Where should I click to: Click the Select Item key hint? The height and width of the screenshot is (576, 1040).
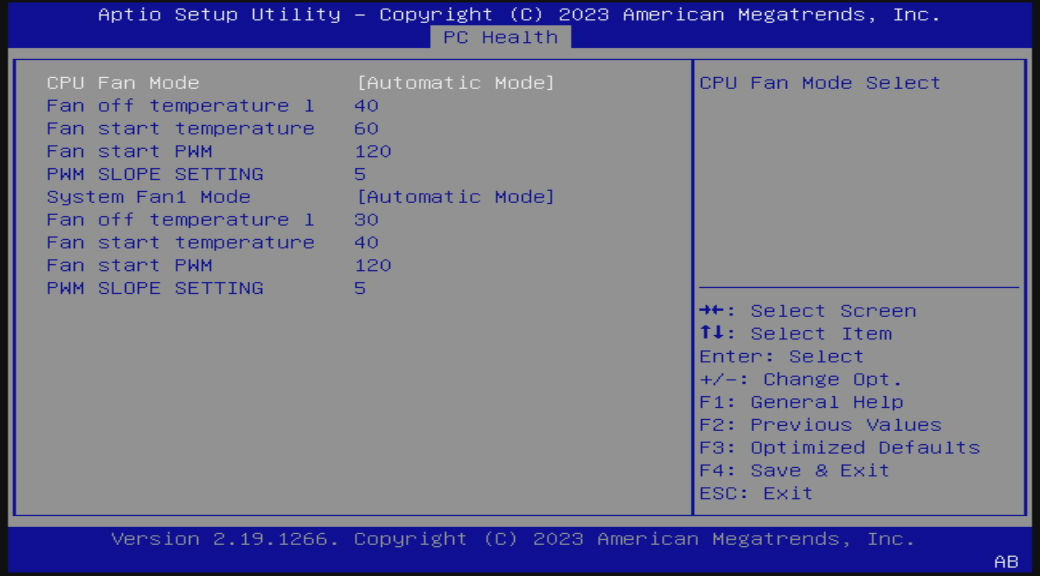tap(795, 334)
